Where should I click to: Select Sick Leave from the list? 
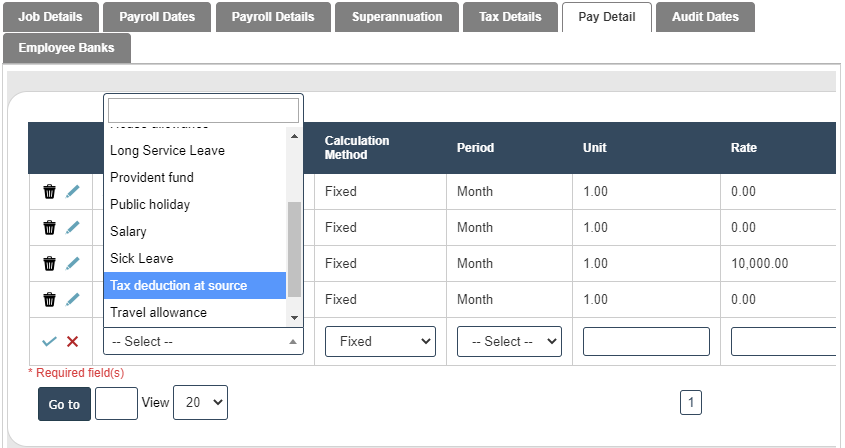pos(195,258)
